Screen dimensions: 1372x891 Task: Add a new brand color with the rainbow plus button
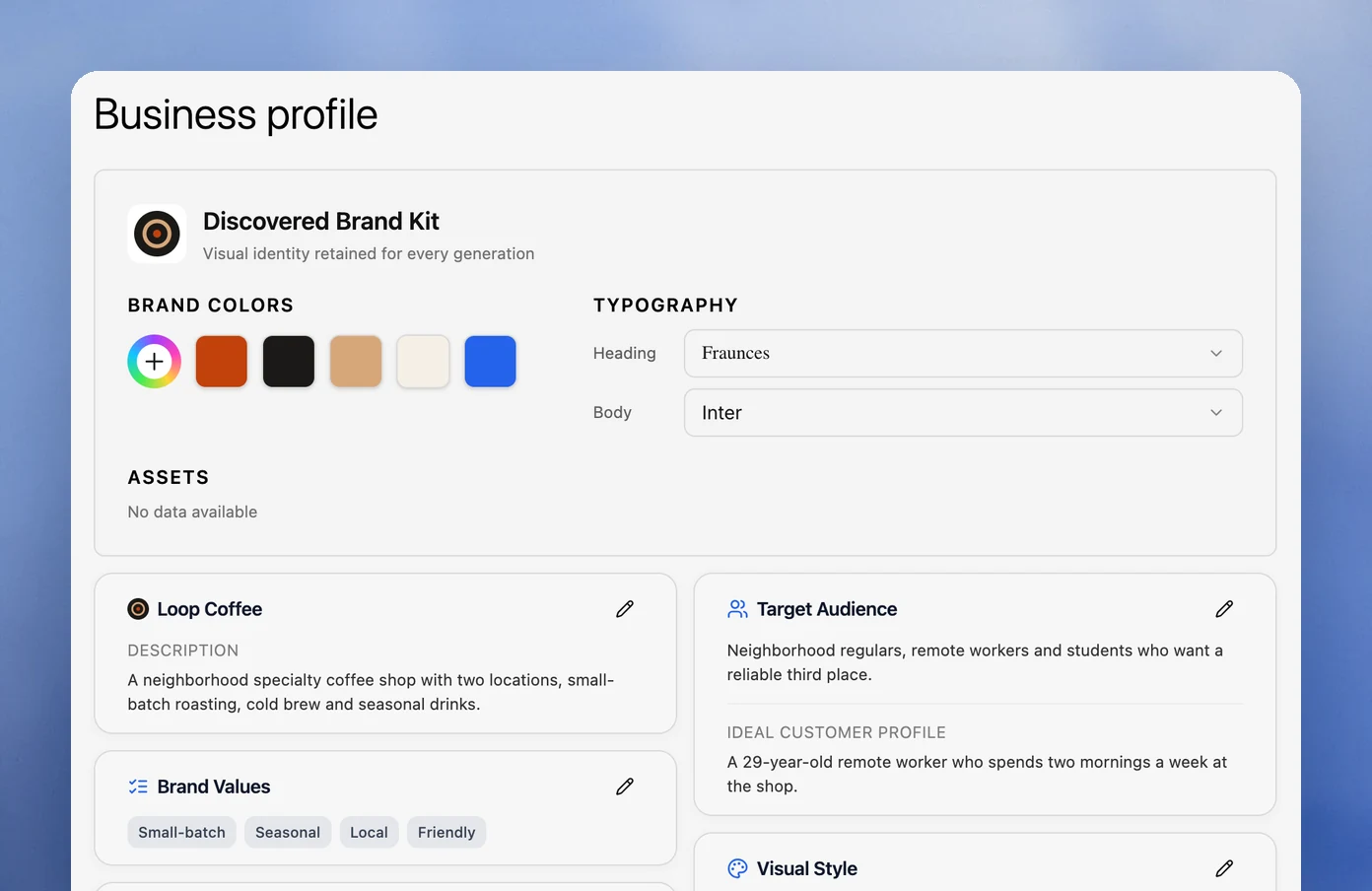pos(155,361)
